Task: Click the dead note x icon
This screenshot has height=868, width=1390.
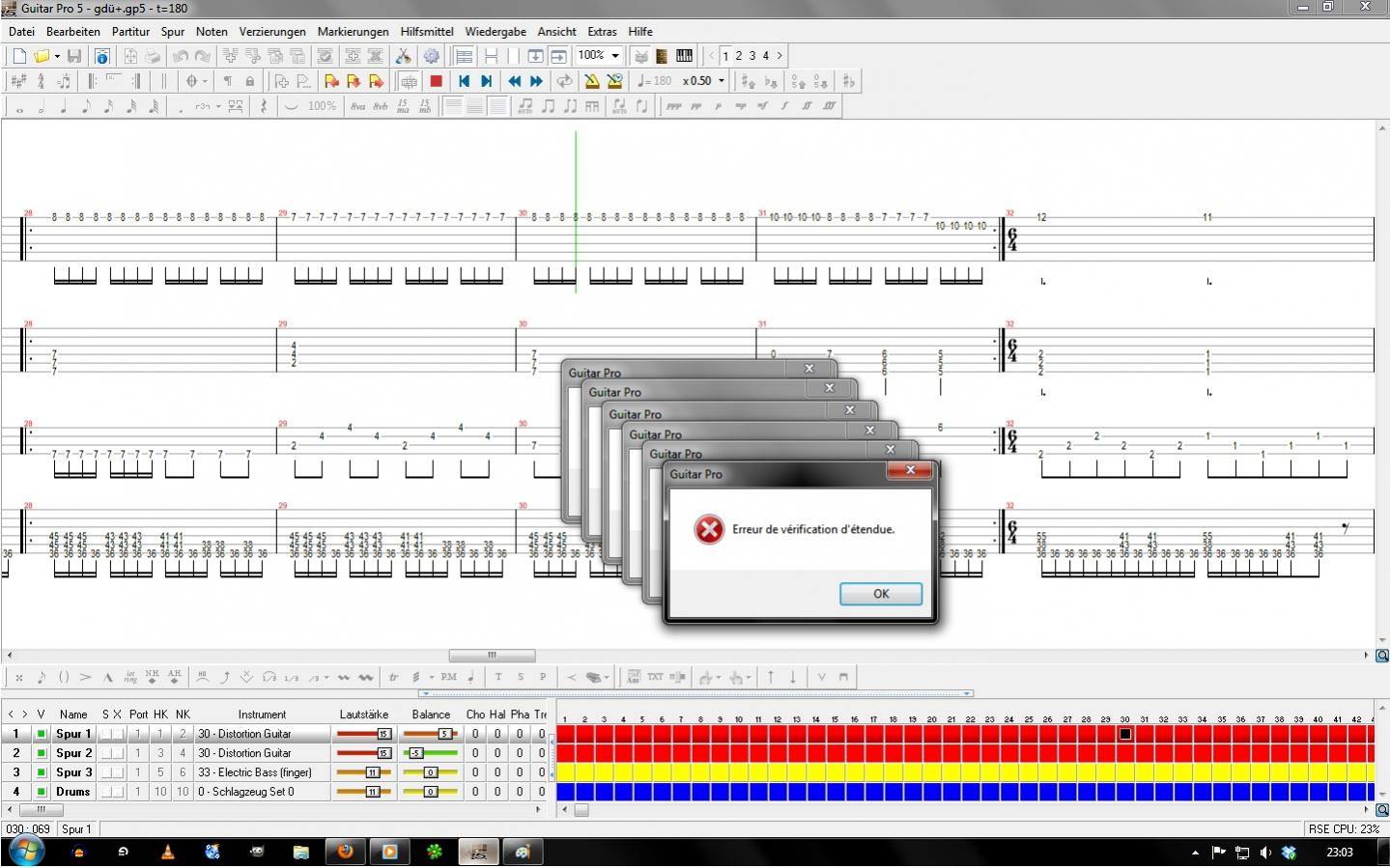Action: click(19, 677)
